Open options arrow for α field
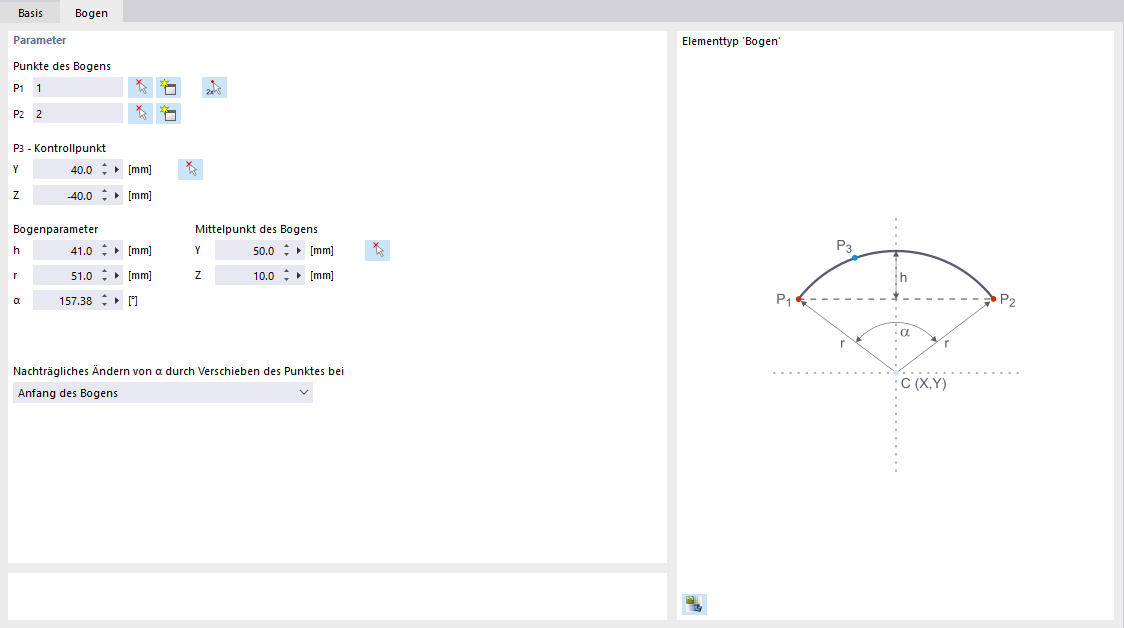The width and height of the screenshot is (1124, 628). click(x=117, y=301)
